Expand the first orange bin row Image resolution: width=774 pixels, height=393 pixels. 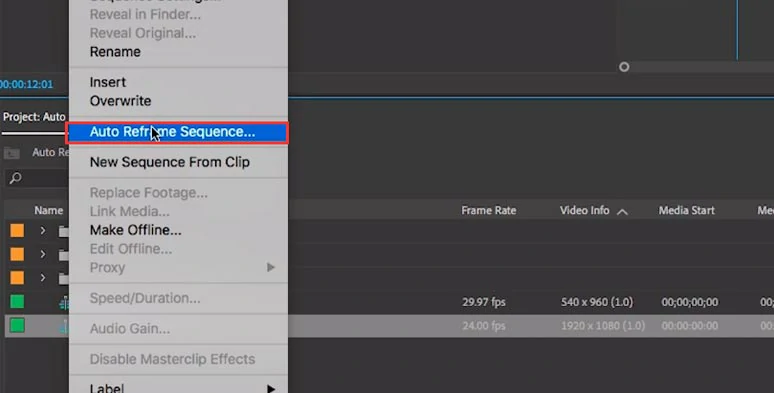click(x=43, y=231)
